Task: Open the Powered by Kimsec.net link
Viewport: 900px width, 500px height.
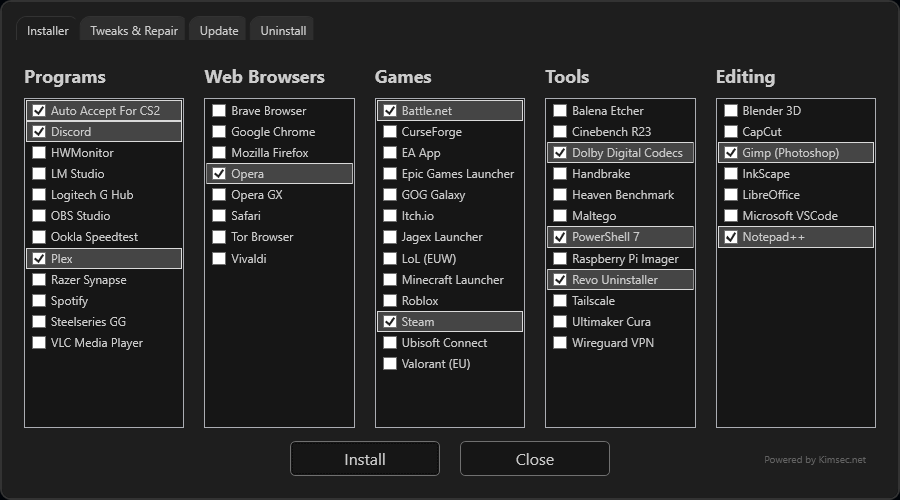Action: (x=814, y=460)
